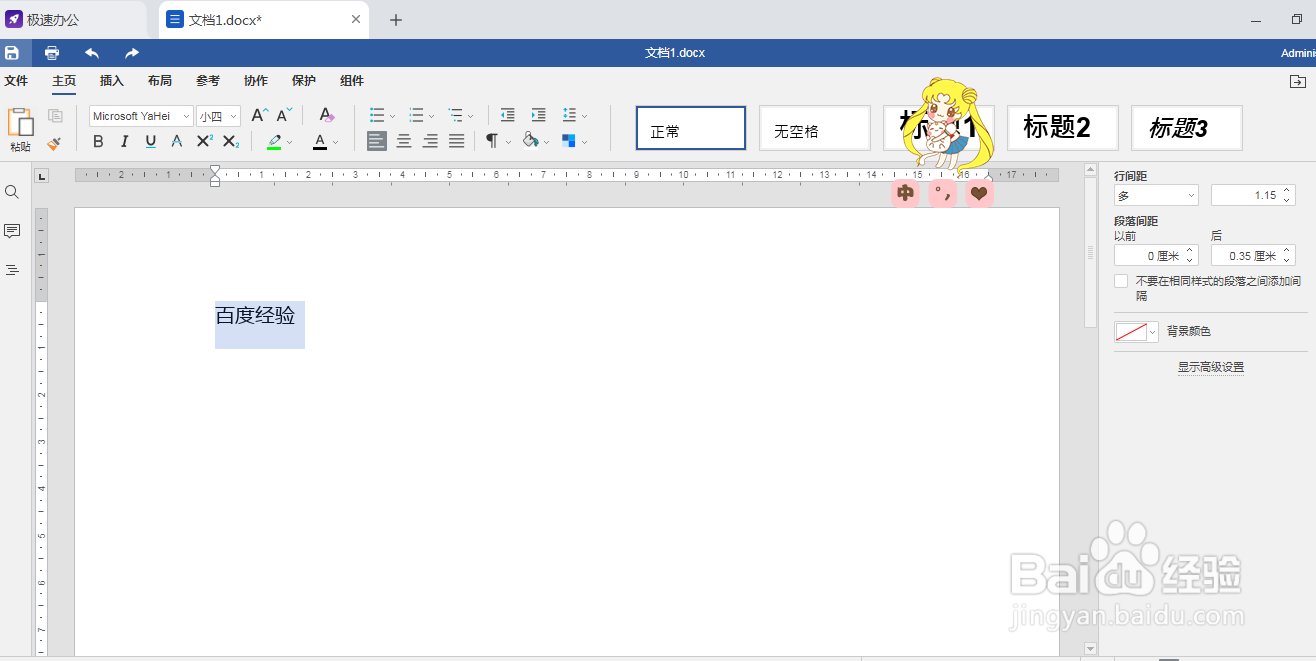Toggle paragraph marks visibility
This screenshot has width=1316, height=661.
coord(491,141)
